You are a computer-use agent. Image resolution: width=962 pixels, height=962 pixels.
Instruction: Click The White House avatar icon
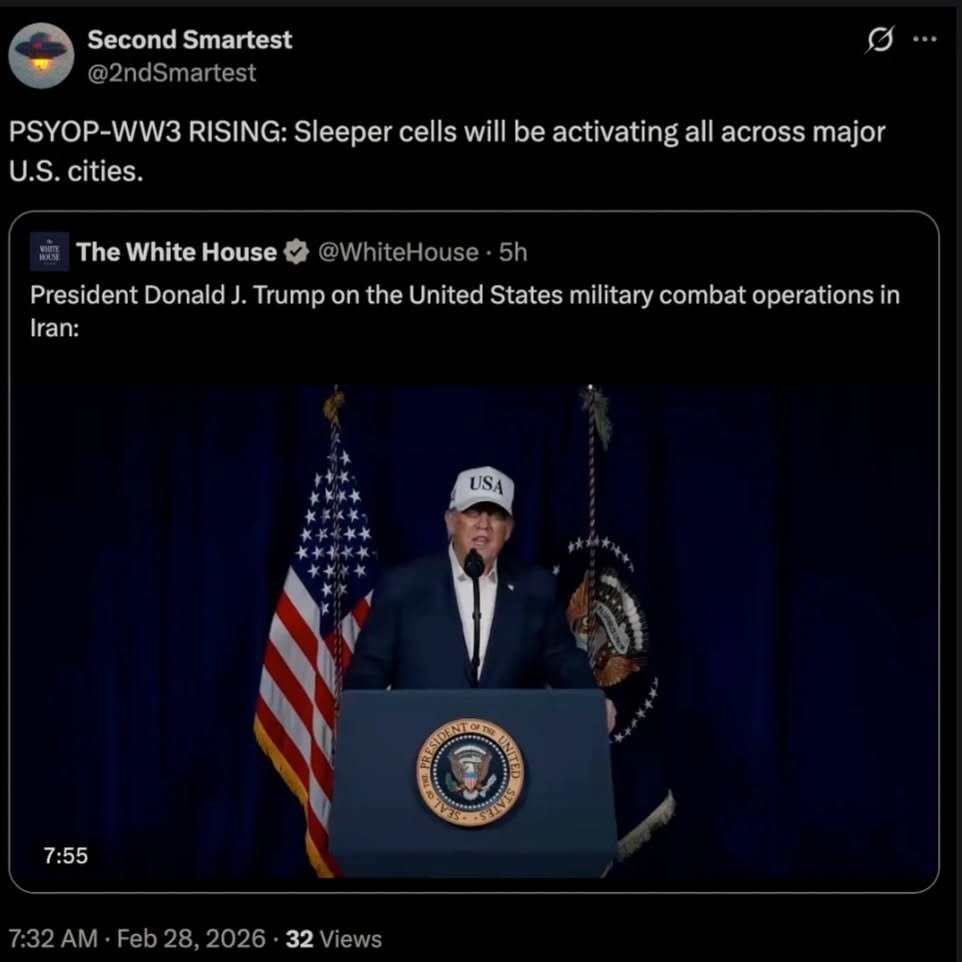50,252
